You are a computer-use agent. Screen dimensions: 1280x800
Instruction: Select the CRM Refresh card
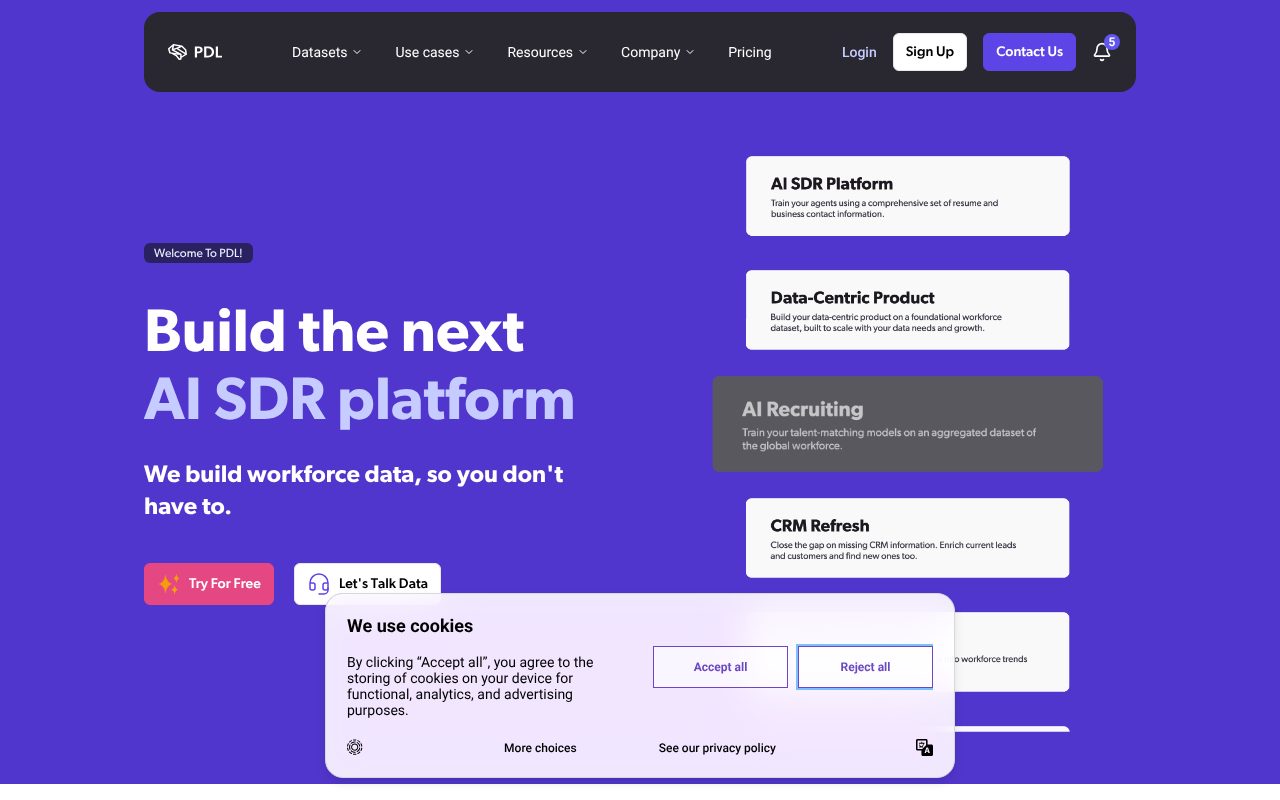pyautogui.click(x=908, y=538)
